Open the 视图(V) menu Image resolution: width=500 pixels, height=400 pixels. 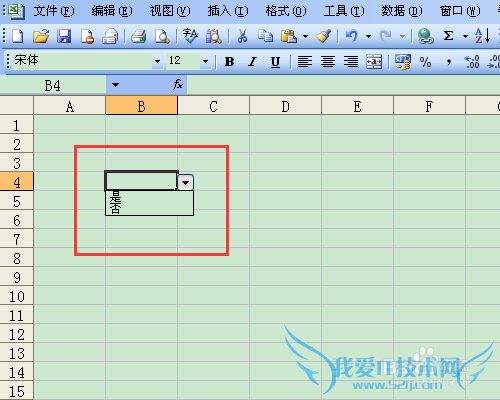pos(170,11)
